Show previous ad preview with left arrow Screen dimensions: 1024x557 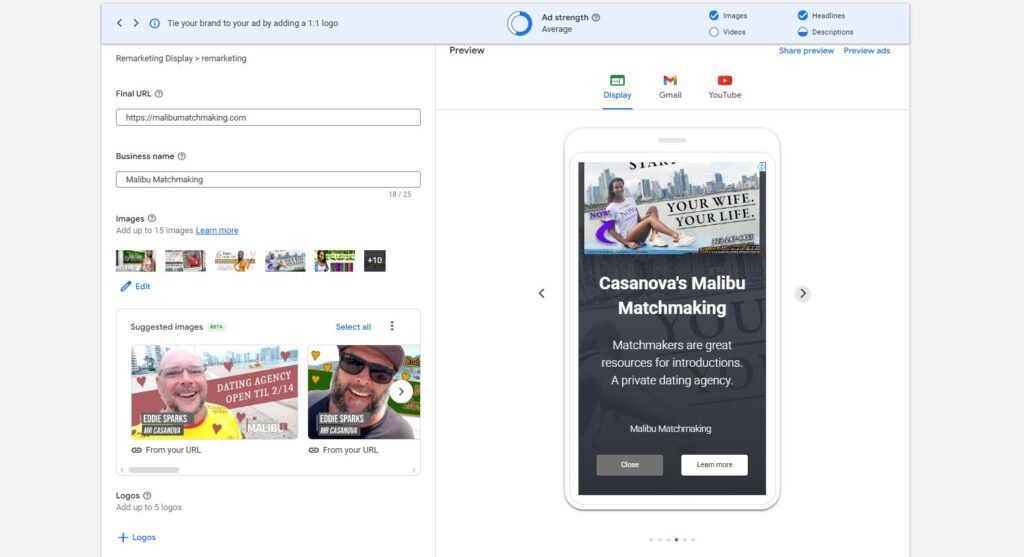541,294
